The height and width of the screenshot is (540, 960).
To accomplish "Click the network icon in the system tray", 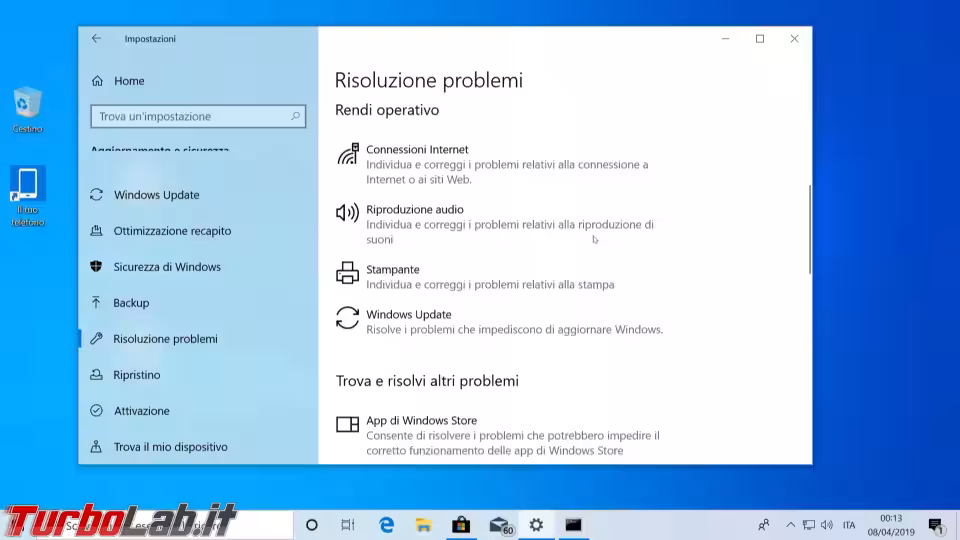I will pos(809,525).
